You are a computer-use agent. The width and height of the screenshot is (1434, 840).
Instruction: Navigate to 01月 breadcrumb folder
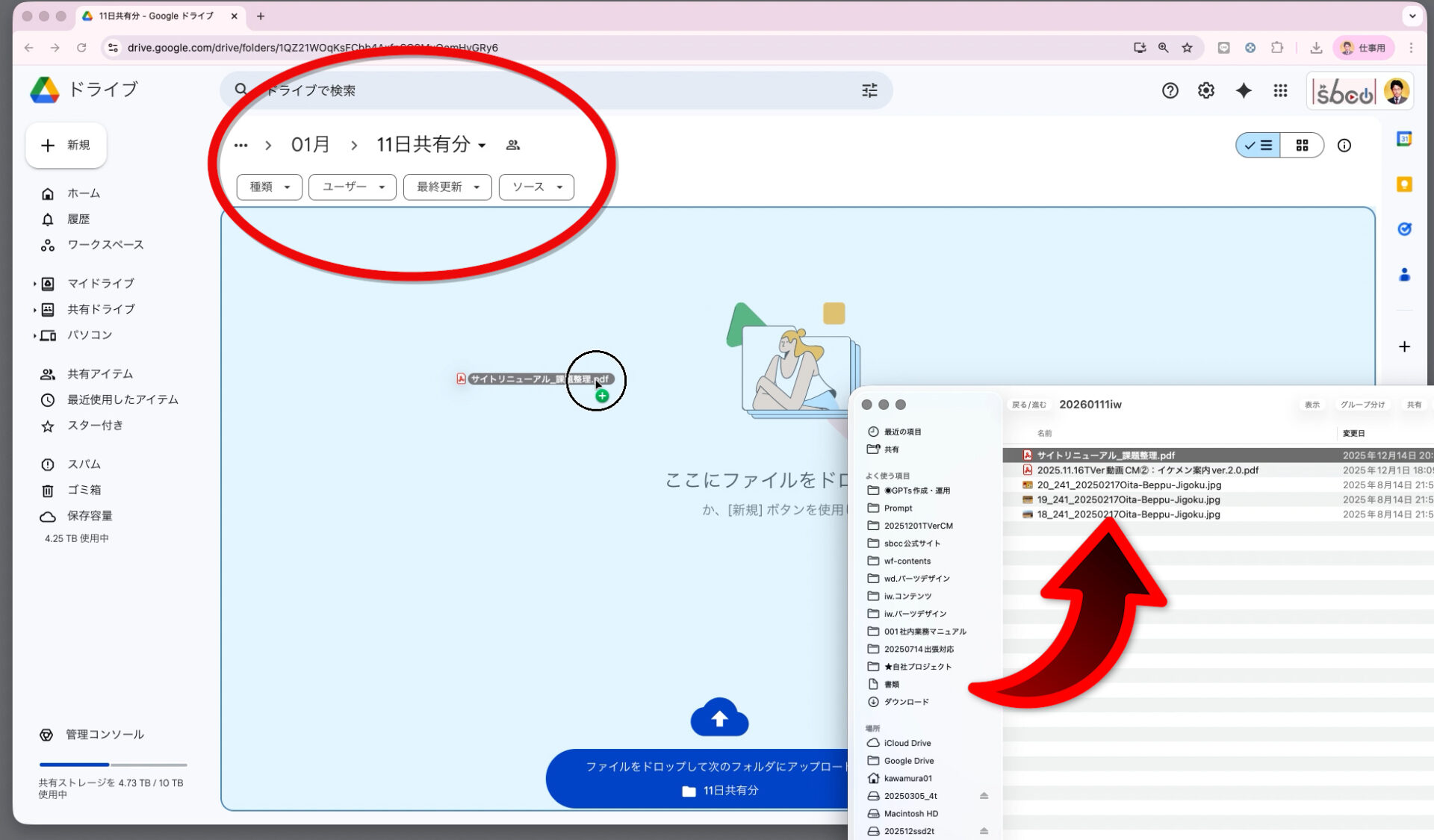[x=310, y=144]
